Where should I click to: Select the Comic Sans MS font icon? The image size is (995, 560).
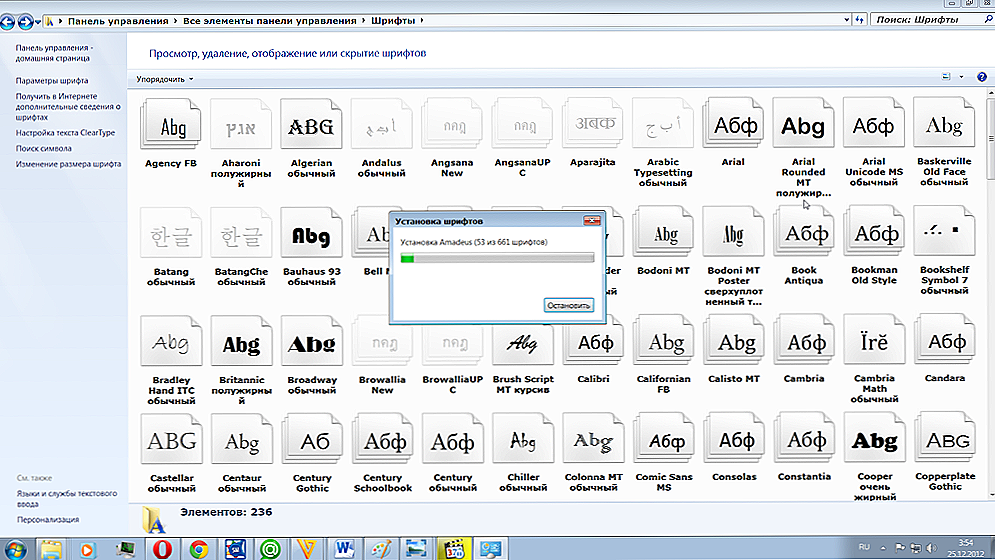pos(664,438)
